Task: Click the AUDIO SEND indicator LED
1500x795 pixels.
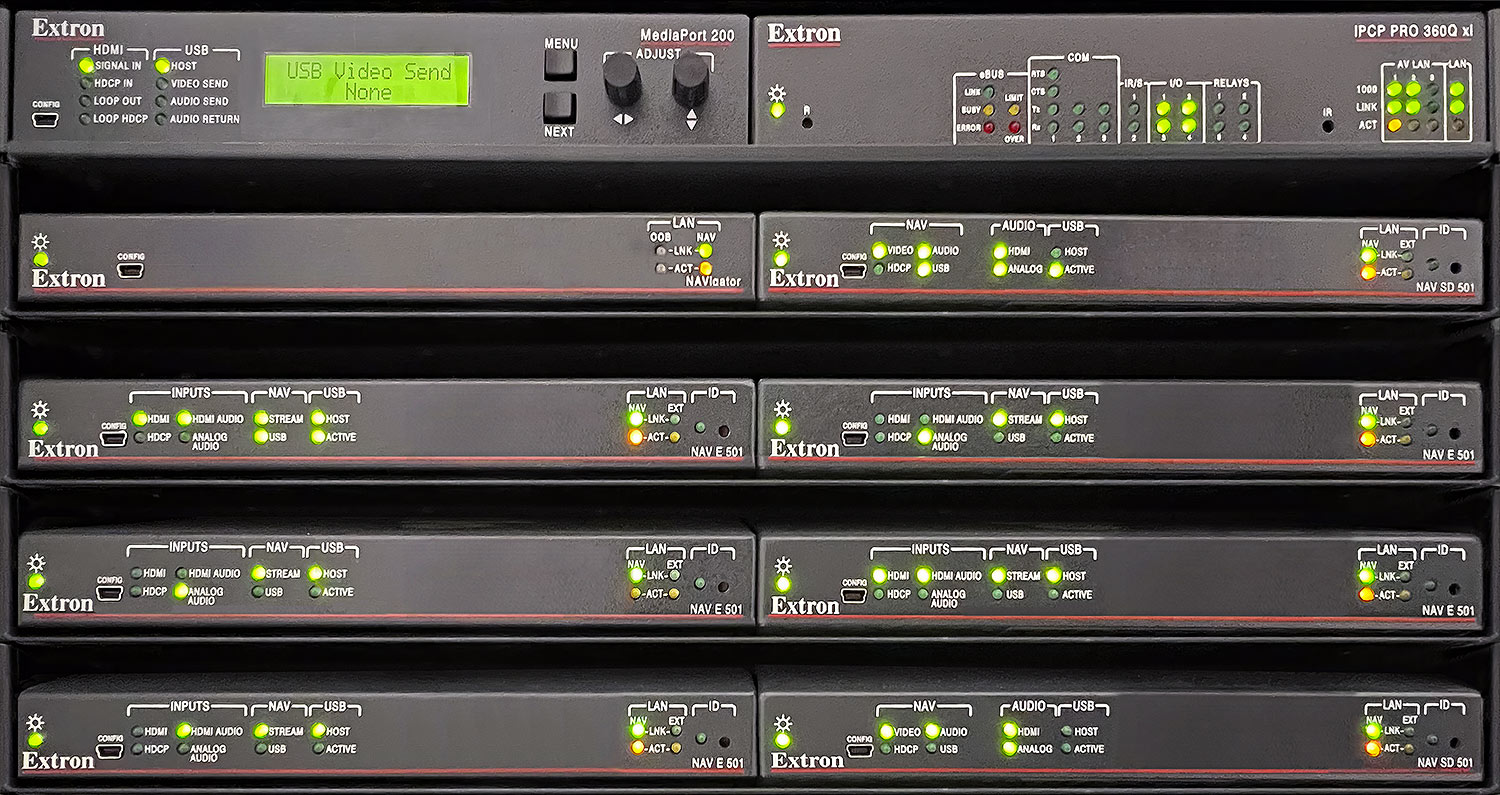Action: click(161, 101)
